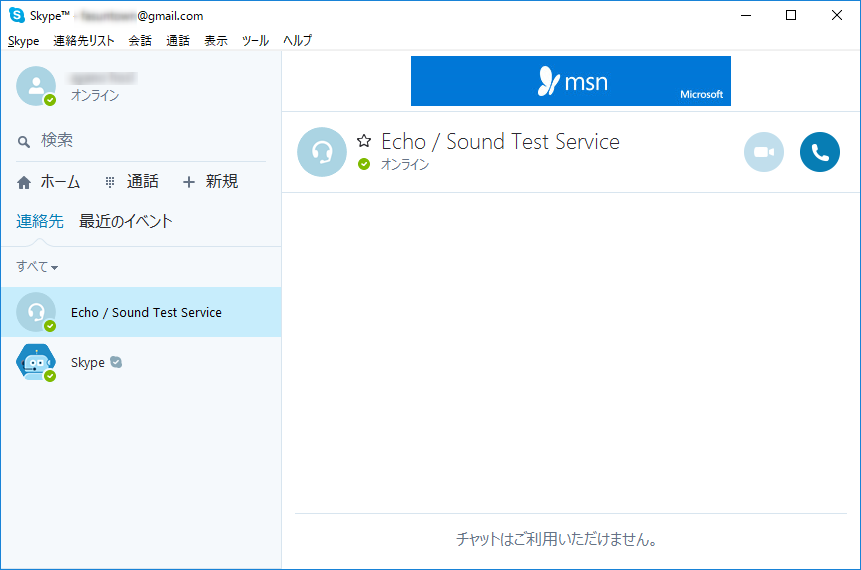Screen dimensions: 861x570
Task: Open your own profile avatar
Action: 36,86
